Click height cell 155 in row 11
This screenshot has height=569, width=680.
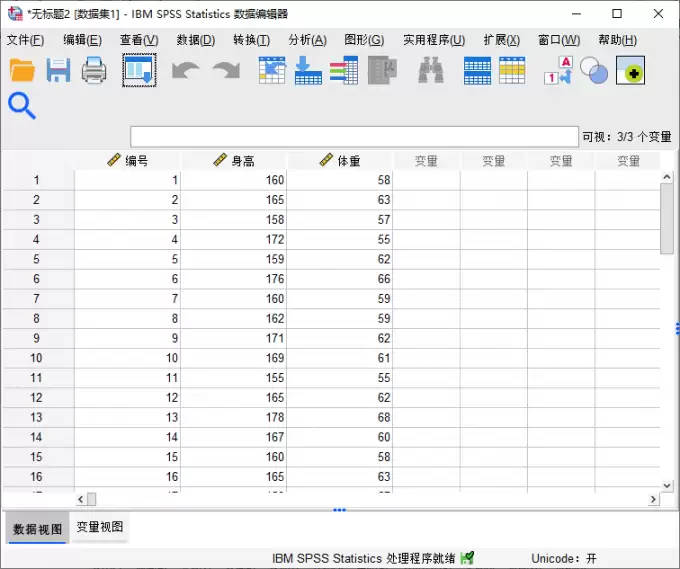pos(234,378)
